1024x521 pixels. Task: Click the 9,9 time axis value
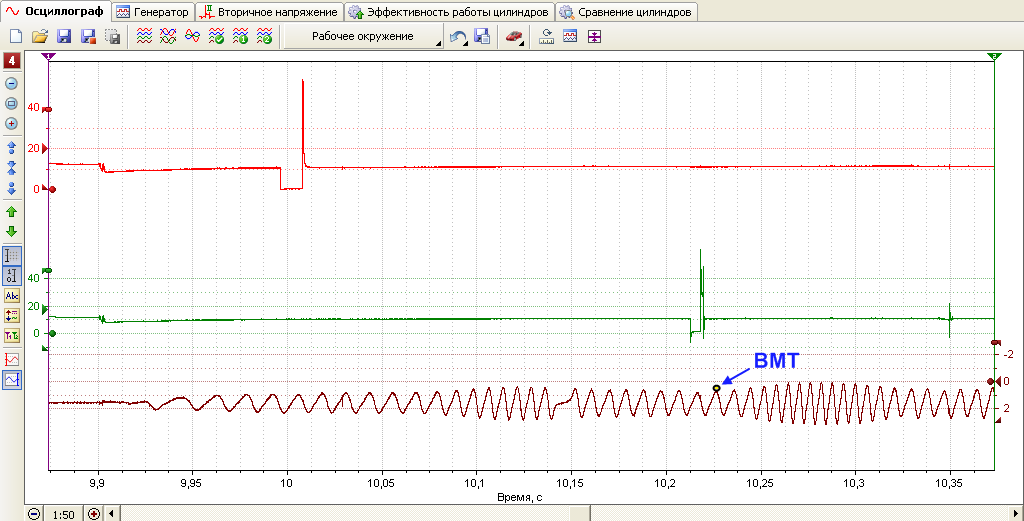pos(98,483)
